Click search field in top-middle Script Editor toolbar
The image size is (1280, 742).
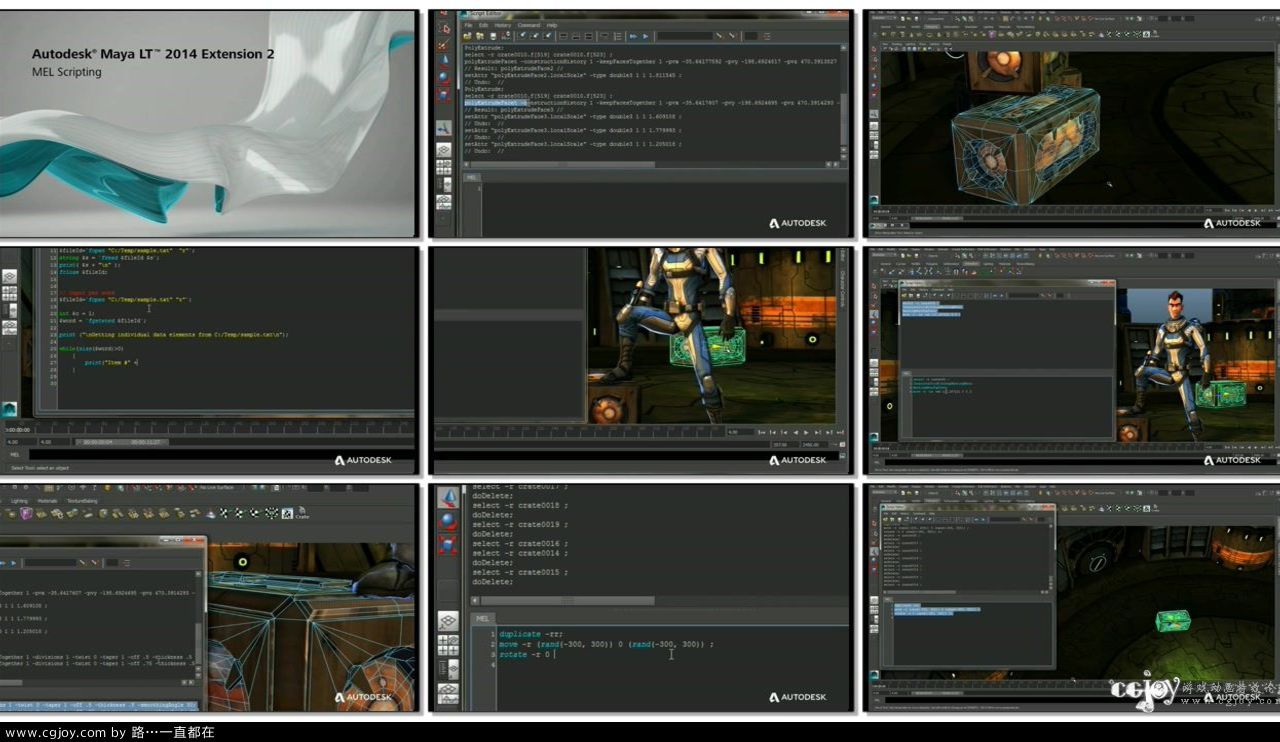coord(685,36)
